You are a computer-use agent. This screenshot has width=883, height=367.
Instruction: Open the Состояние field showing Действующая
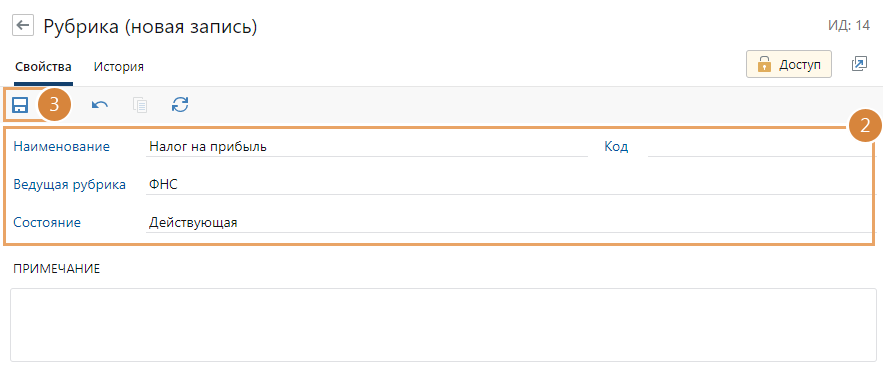click(509, 222)
